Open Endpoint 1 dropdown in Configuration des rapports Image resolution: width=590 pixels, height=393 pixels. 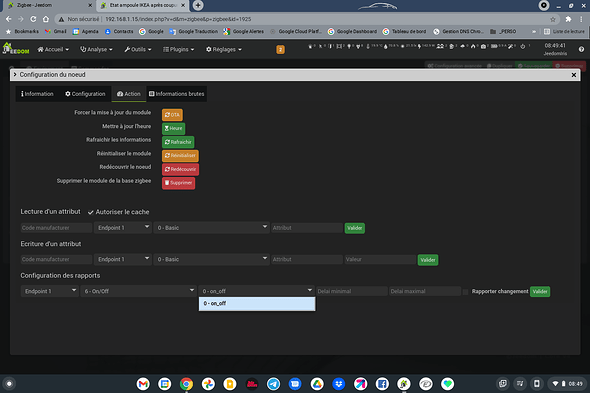click(x=49, y=291)
